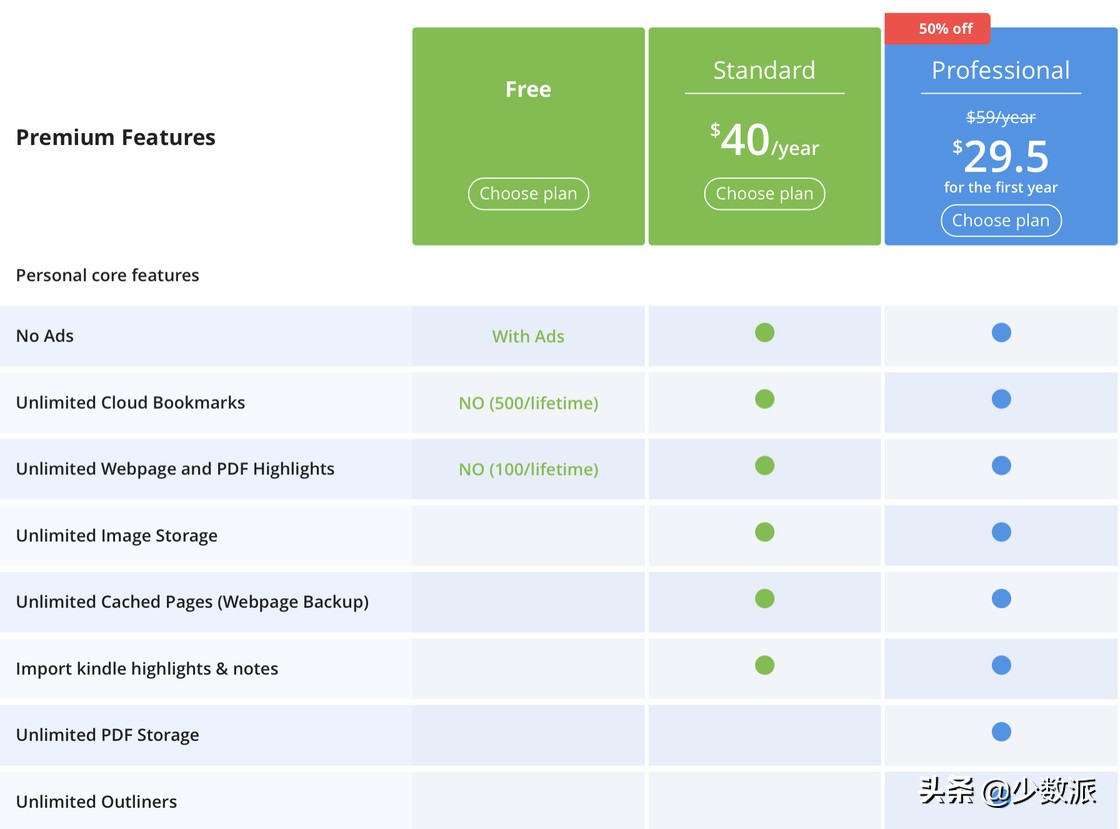Viewport: 1120px width, 829px height.
Task: Click Professional dot for Unlimited Image Storage
Action: coord(1001,533)
